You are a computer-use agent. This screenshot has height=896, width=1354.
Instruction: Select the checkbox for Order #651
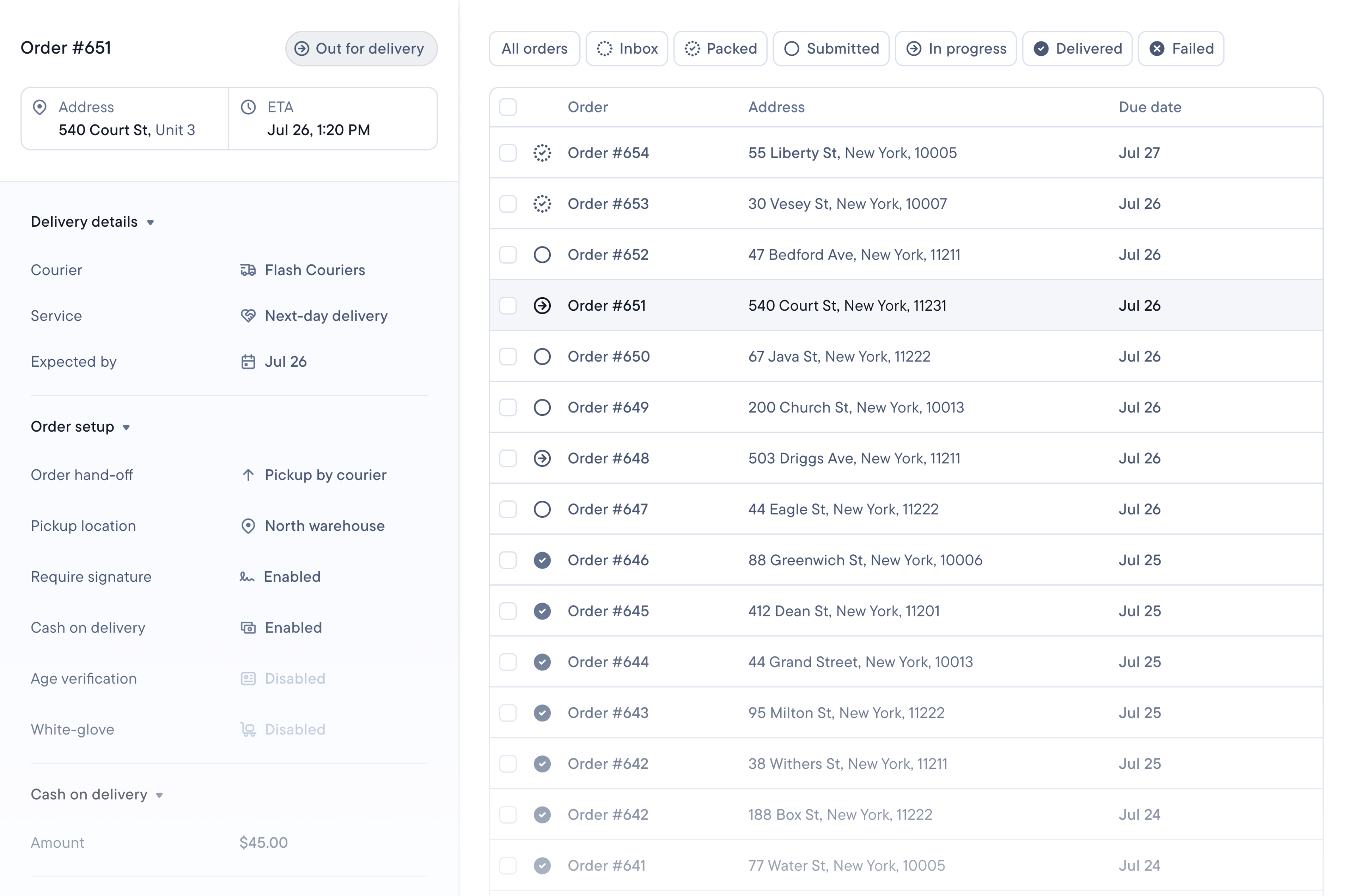coord(508,306)
